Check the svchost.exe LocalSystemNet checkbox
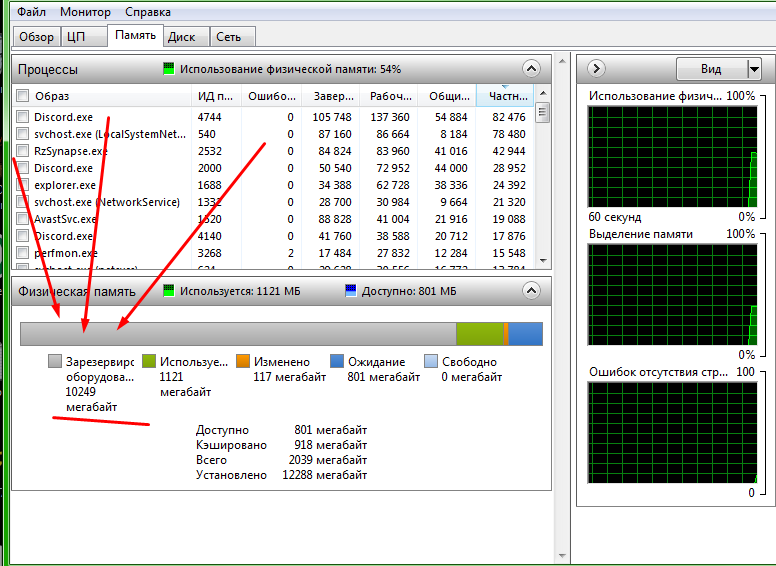The image size is (776, 566). tap(22, 134)
